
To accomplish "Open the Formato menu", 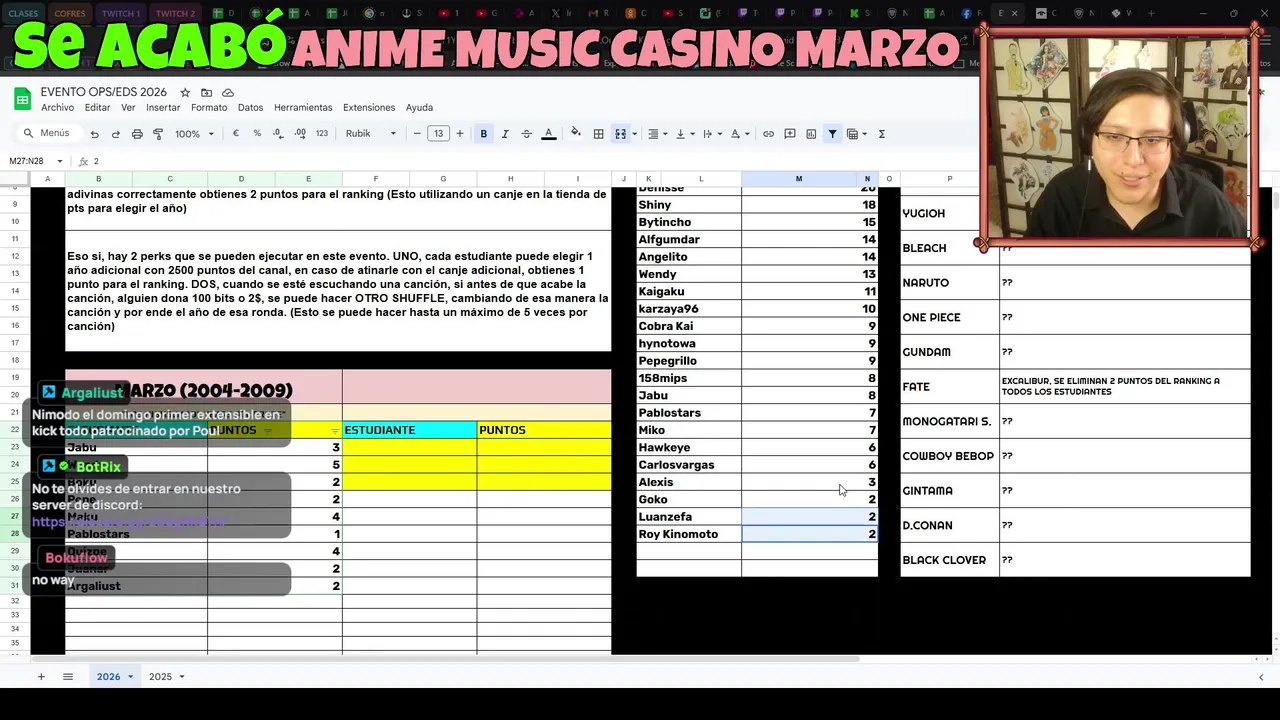I will tap(209, 108).
